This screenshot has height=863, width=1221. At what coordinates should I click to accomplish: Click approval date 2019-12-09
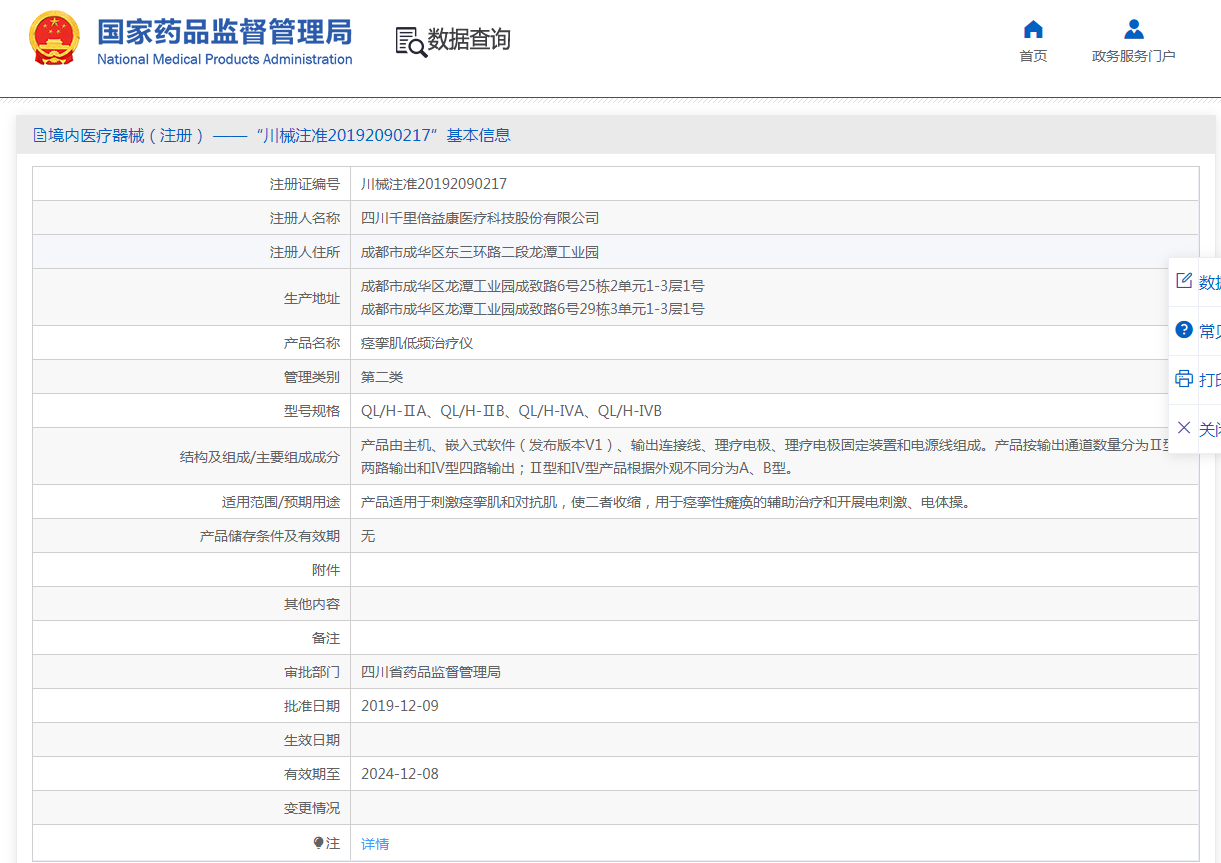pyautogui.click(x=400, y=706)
